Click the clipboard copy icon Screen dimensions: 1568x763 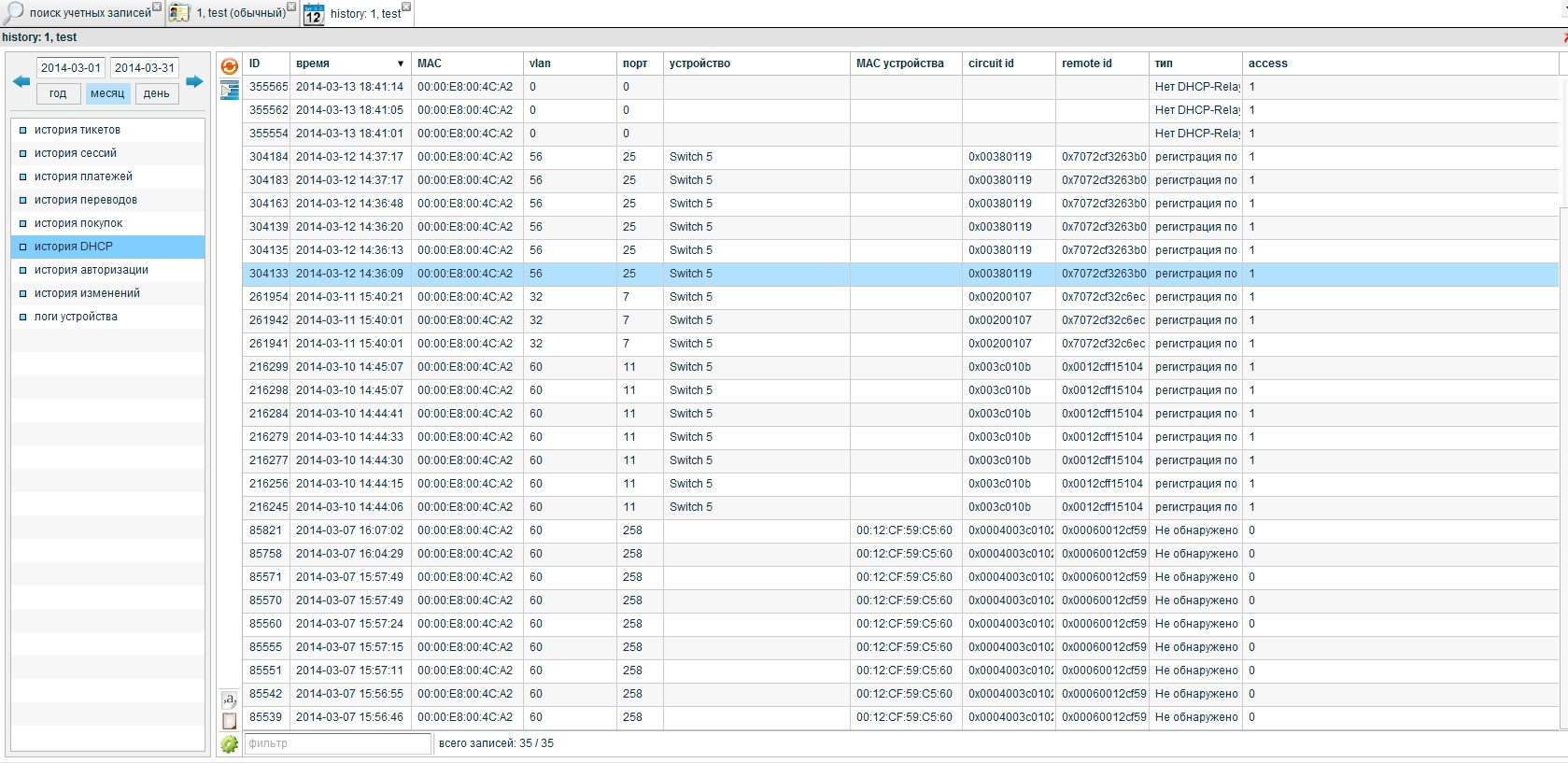click(x=229, y=721)
